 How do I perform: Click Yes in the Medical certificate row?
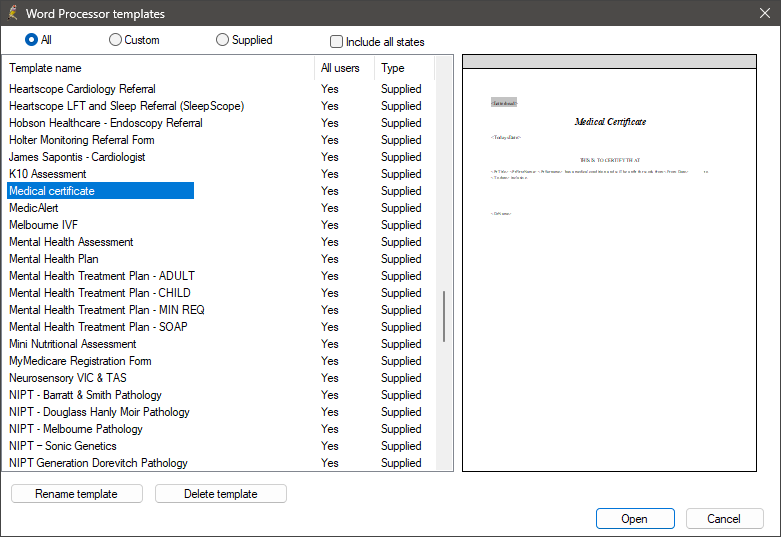[330, 191]
